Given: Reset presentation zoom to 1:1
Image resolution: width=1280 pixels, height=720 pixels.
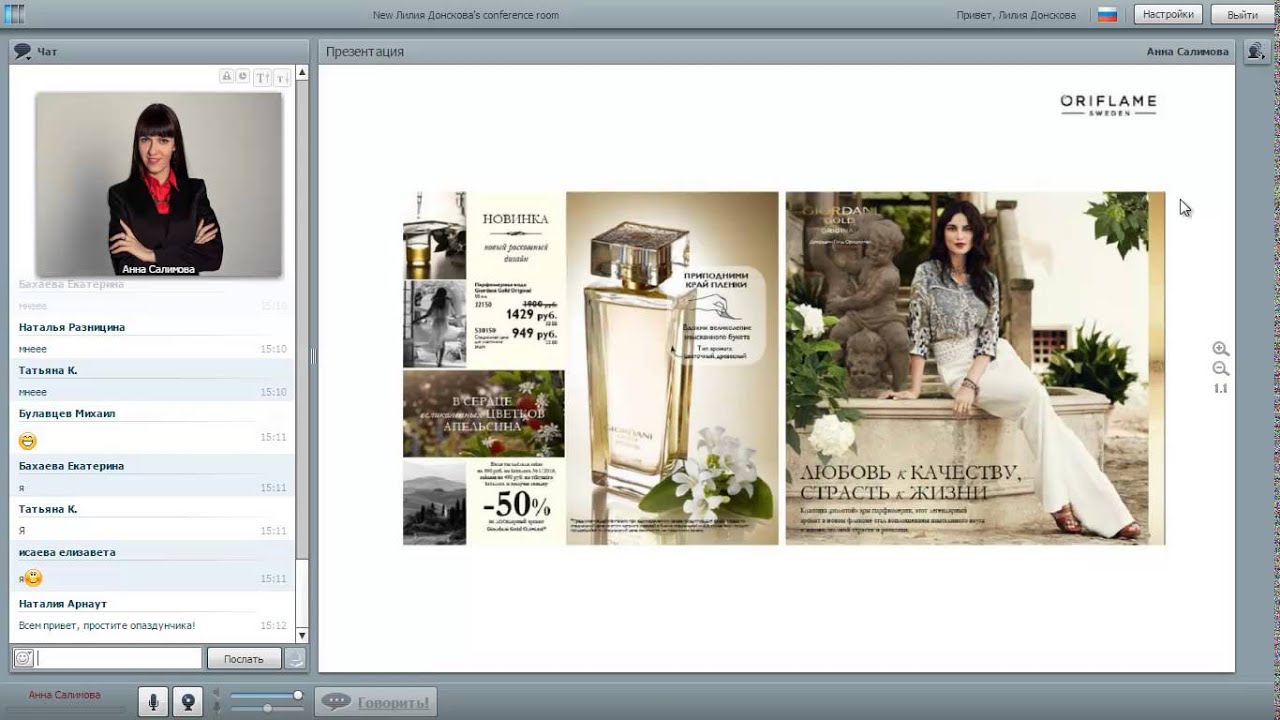Looking at the screenshot, I should (x=1220, y=388).
